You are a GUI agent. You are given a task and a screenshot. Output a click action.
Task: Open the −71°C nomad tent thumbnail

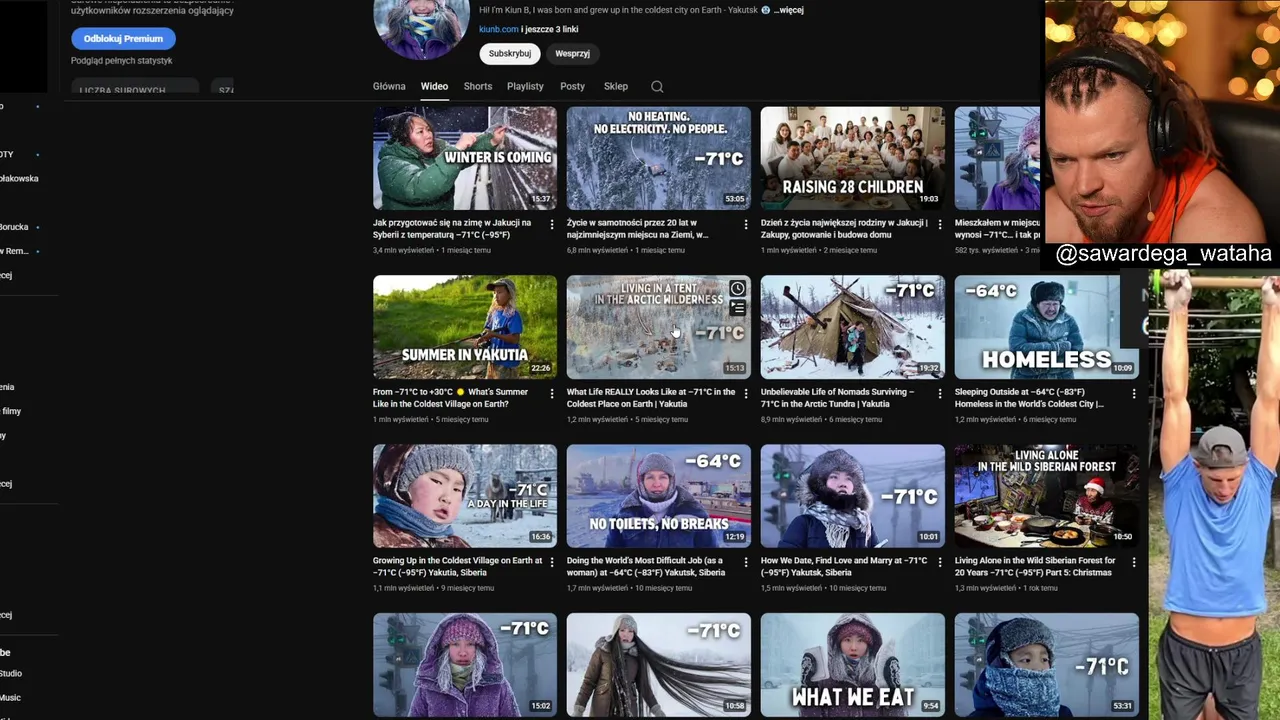click(x=853, y=327)
